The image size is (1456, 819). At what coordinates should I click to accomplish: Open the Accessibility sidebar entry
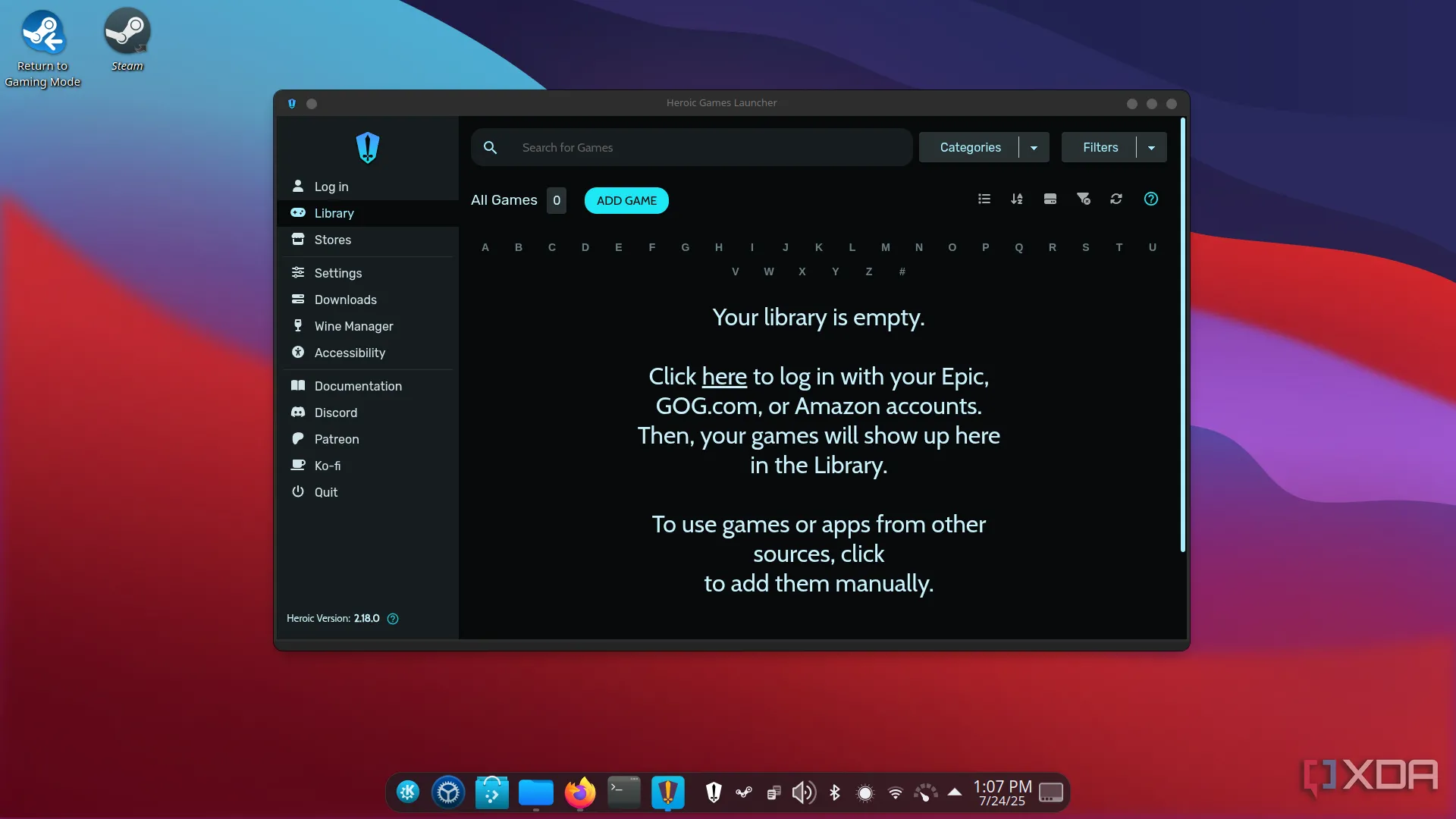pos(368,353)
